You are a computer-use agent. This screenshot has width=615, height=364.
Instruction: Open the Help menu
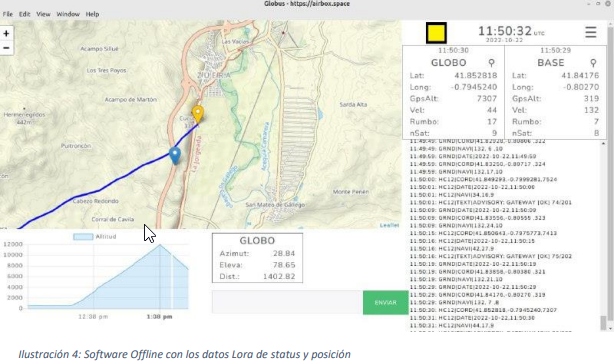(92, 14)
